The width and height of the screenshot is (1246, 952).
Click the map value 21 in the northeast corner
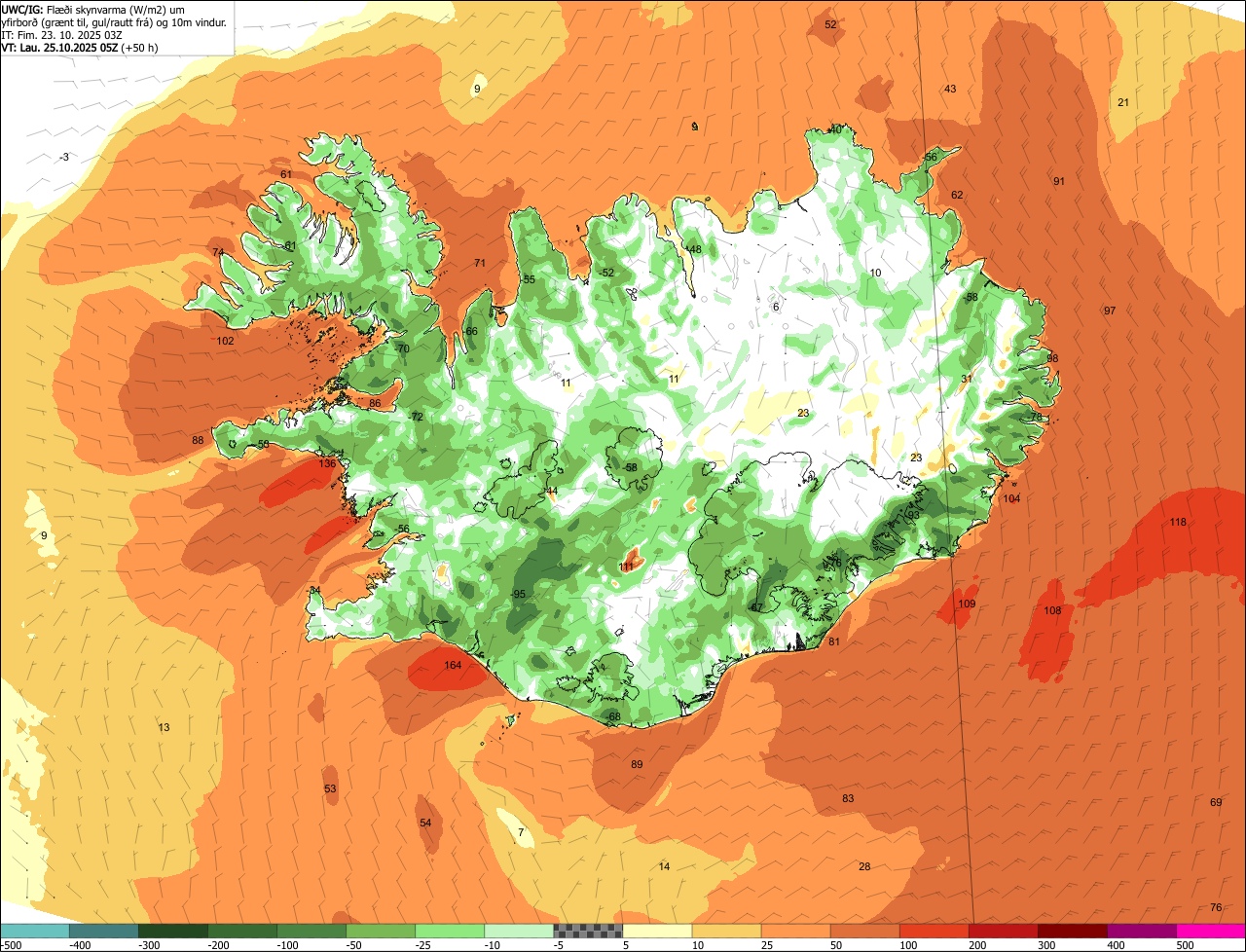[1123, 103]
